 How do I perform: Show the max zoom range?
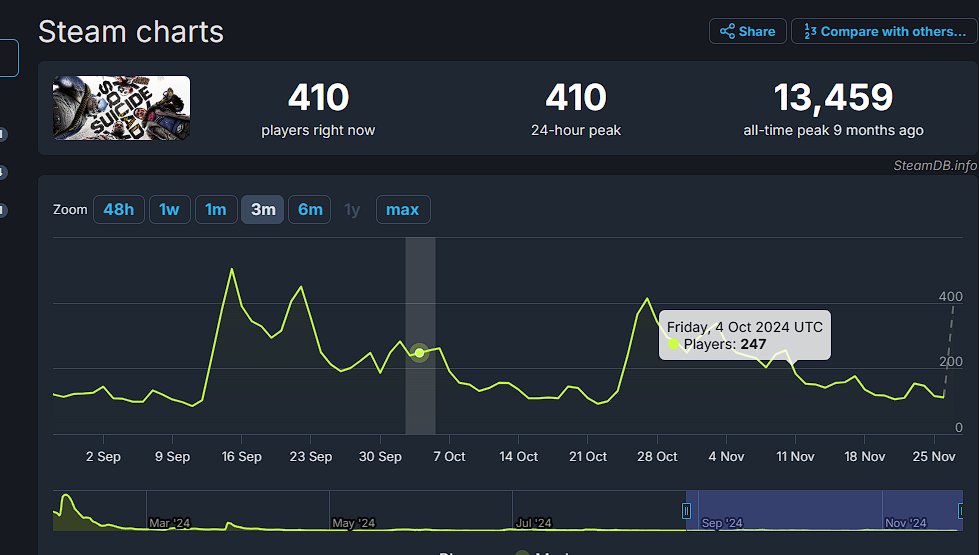tap(403, 210)
